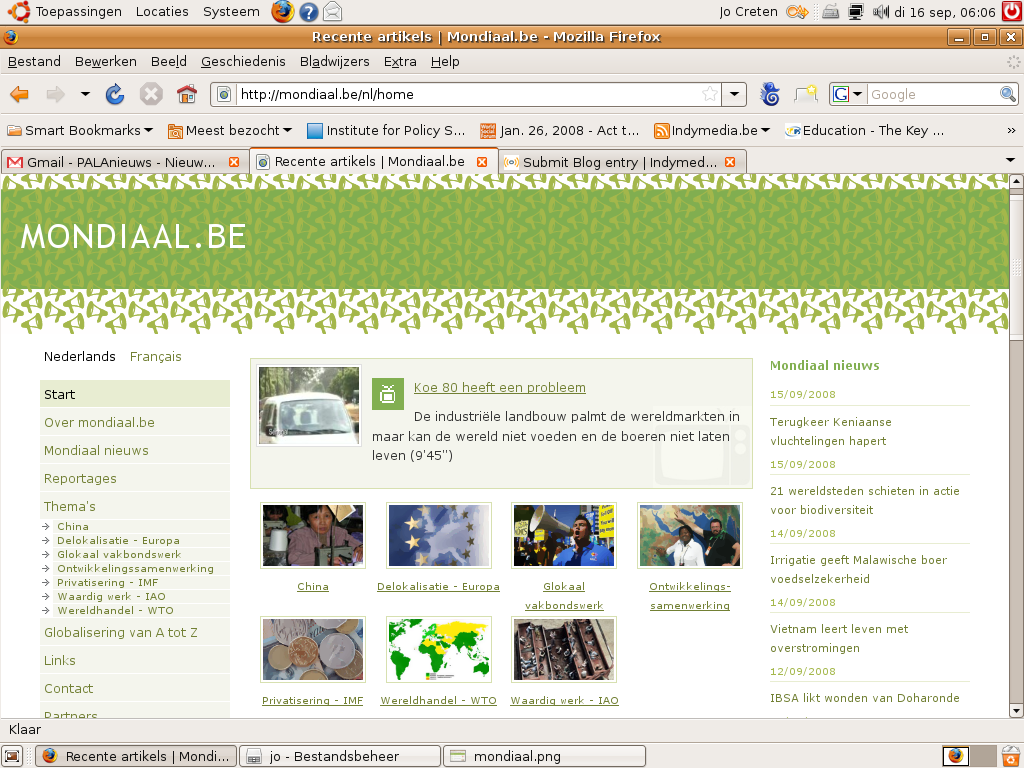Open the mail launcher in the top panel
1024x768 pixels.
(x=332, y=12)
